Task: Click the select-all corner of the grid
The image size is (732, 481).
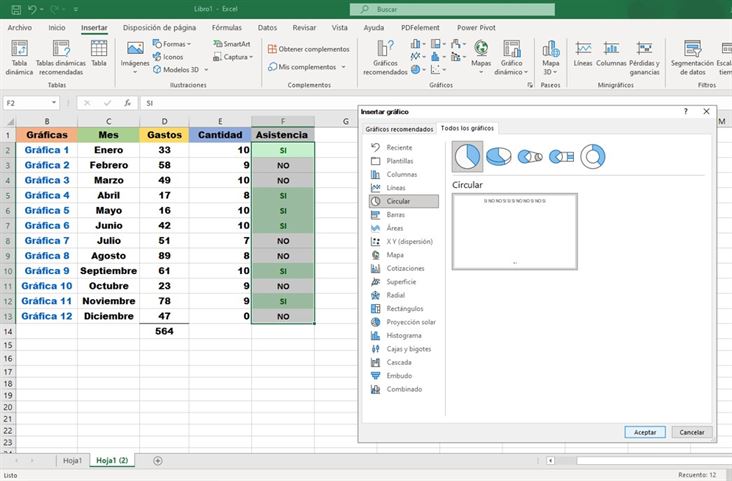Action: pyautogui.click(x=10, y=121)
